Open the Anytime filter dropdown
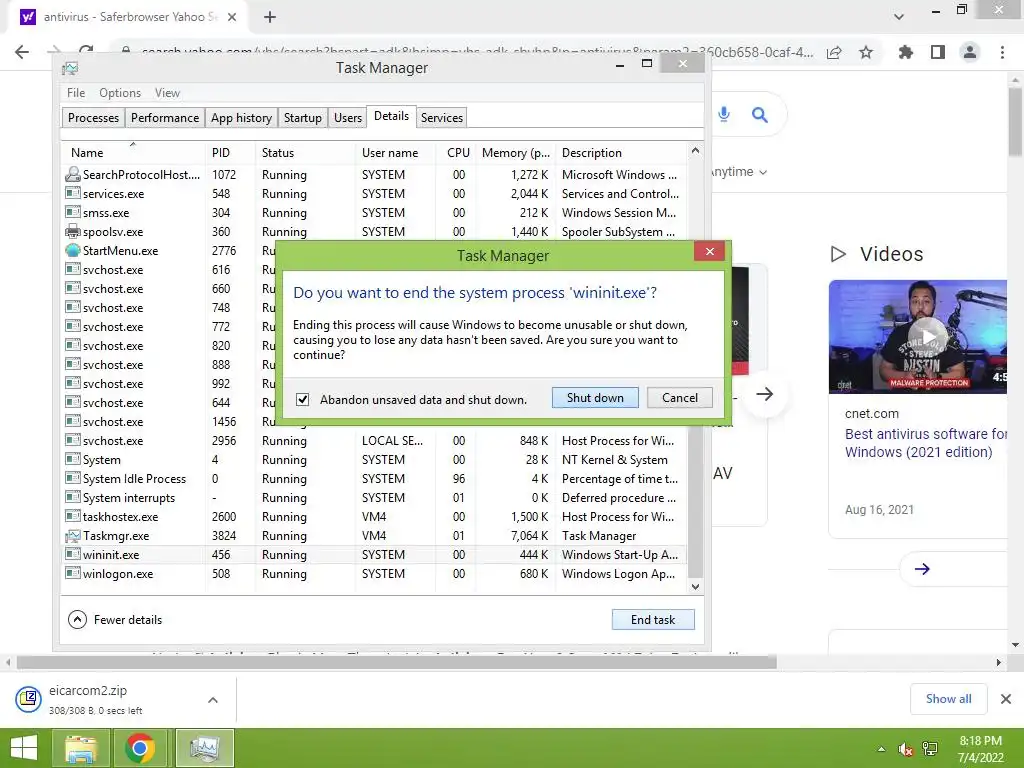Screen dimensions: 1024x768 pos(739,172)
